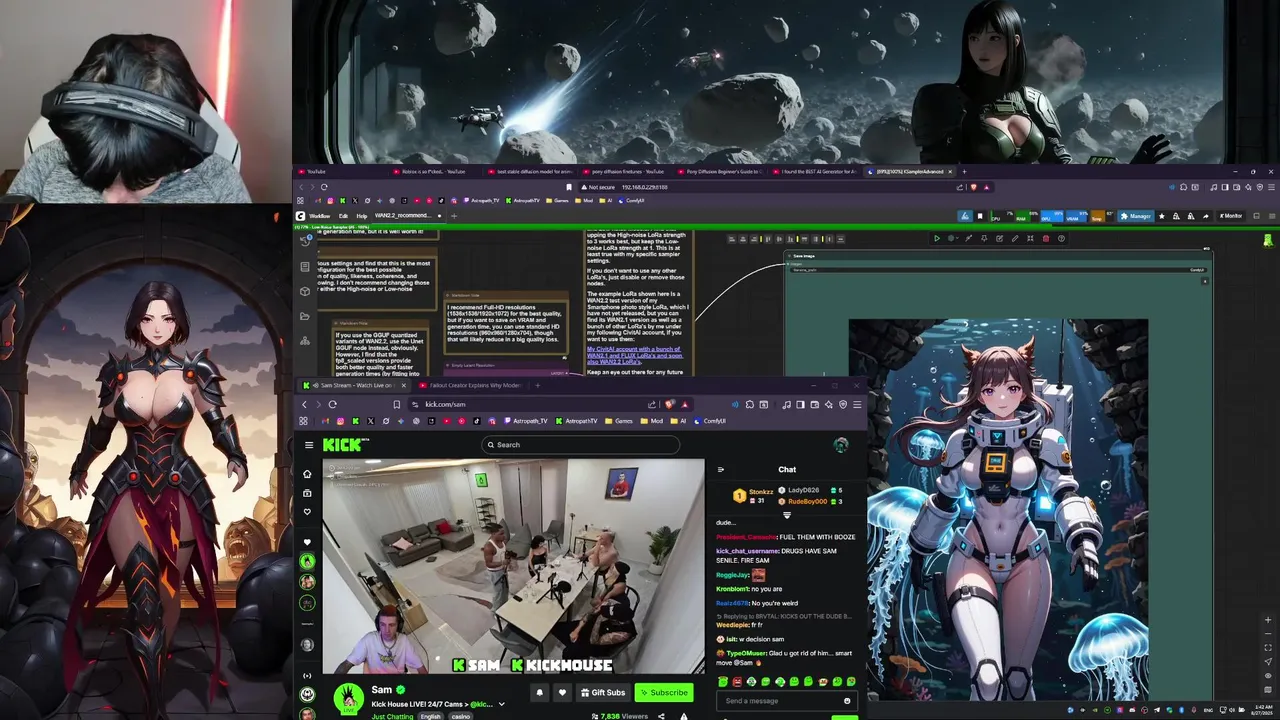Click the red delete icon in ComfyUI node toolbar
The image size is (1280, 720).
click(x=1046, y=238)
